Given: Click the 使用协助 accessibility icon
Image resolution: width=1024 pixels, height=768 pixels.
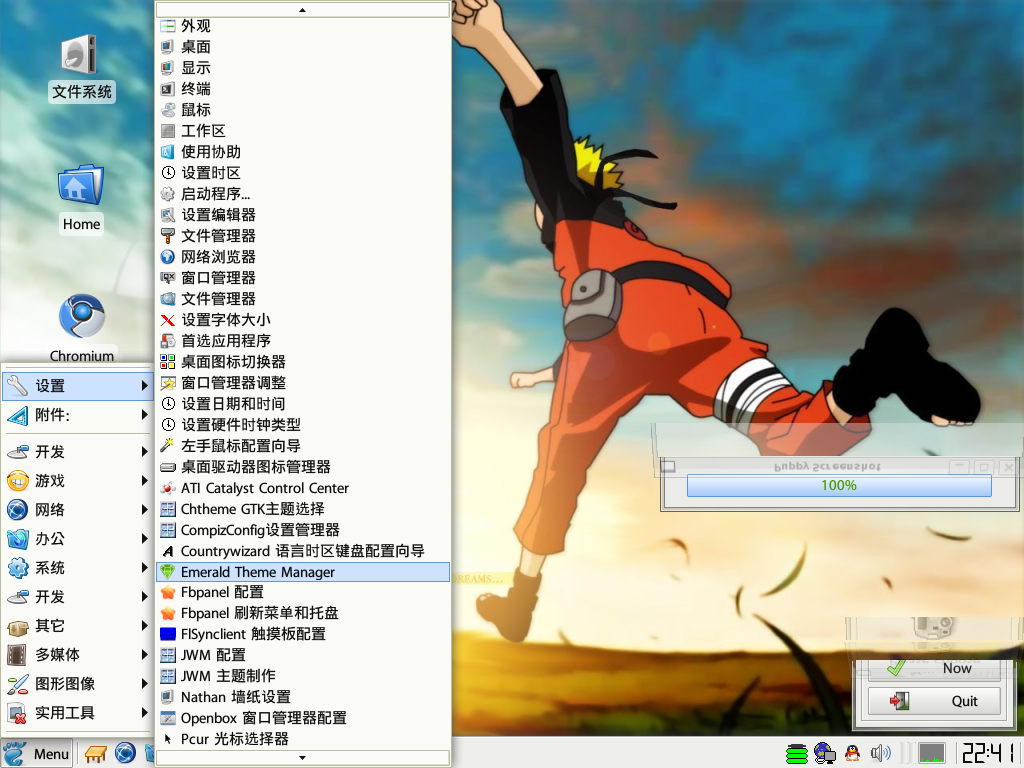Looking at the screenshot, I should 168,152.
